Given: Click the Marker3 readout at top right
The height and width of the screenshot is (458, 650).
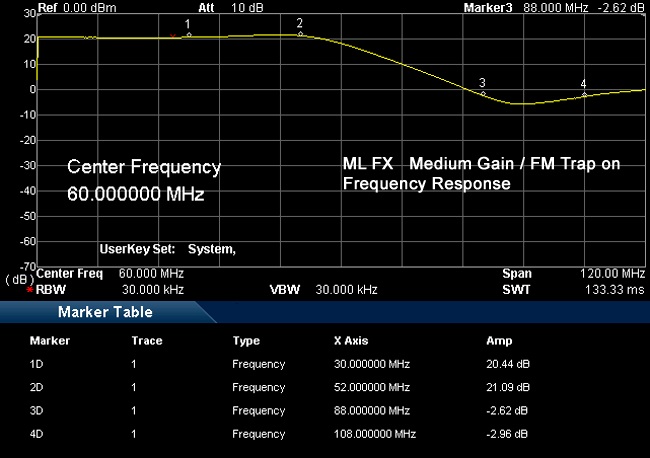Looking at the screenshot, I should tap(554, 7).
